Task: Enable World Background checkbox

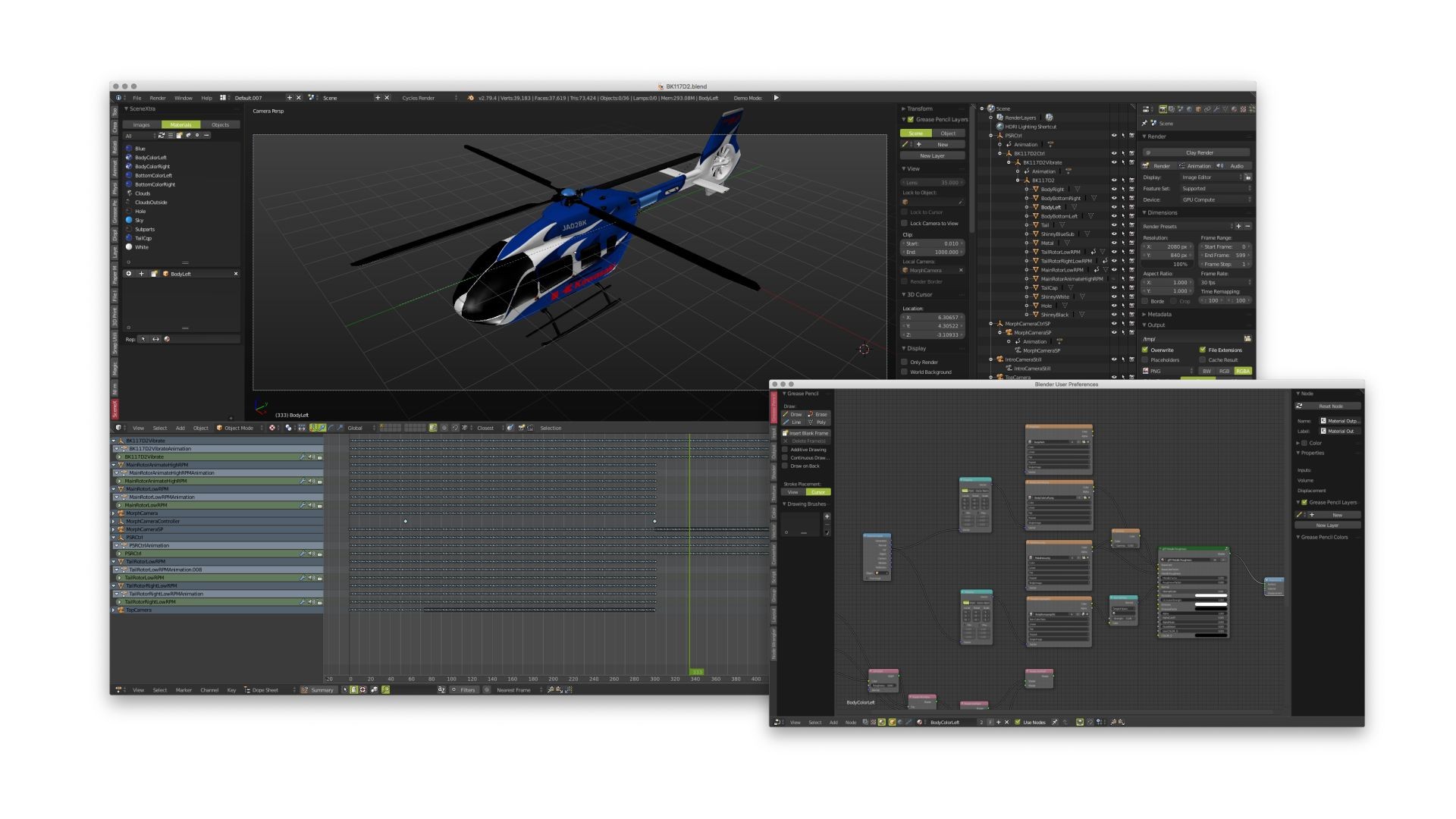Action: [x=905, y=372]
